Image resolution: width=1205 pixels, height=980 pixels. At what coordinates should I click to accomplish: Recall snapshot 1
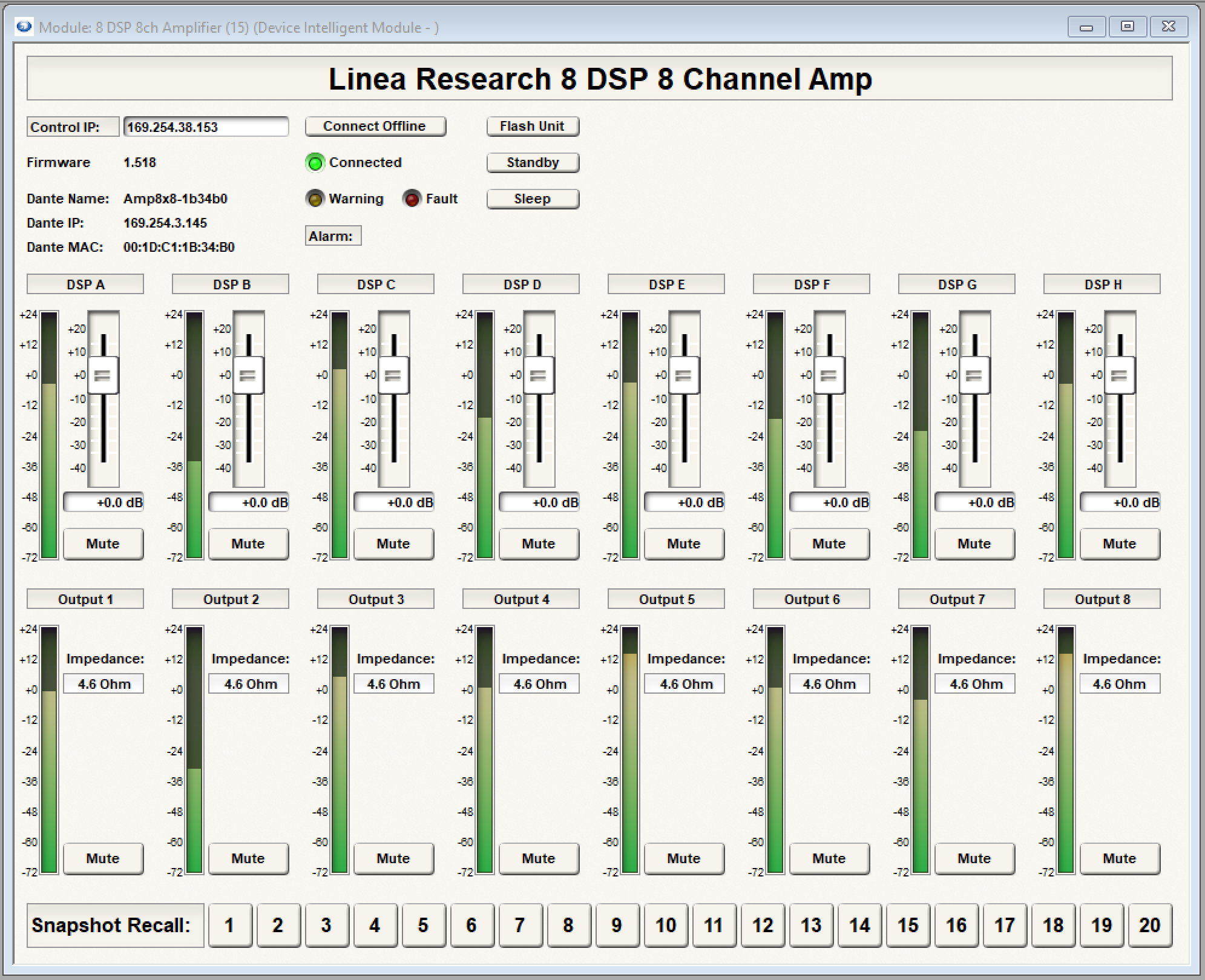230,925
